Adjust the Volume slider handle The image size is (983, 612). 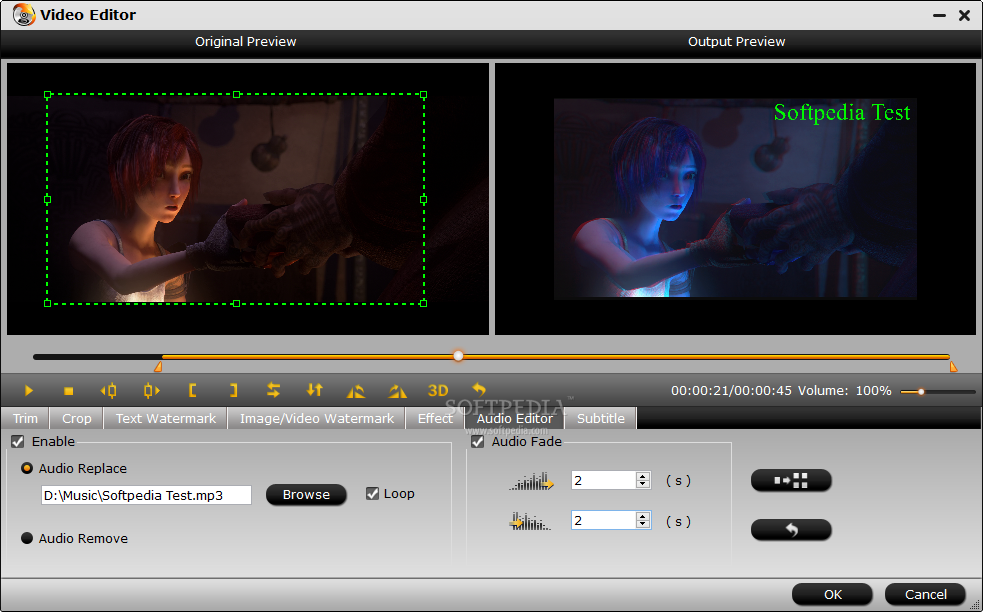tap(921, 392)
